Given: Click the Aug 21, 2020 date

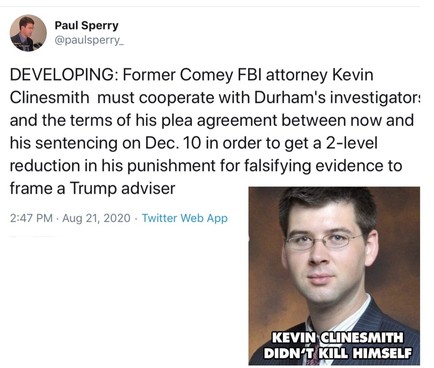Looking at the screenshot, I should coord(96,218).
